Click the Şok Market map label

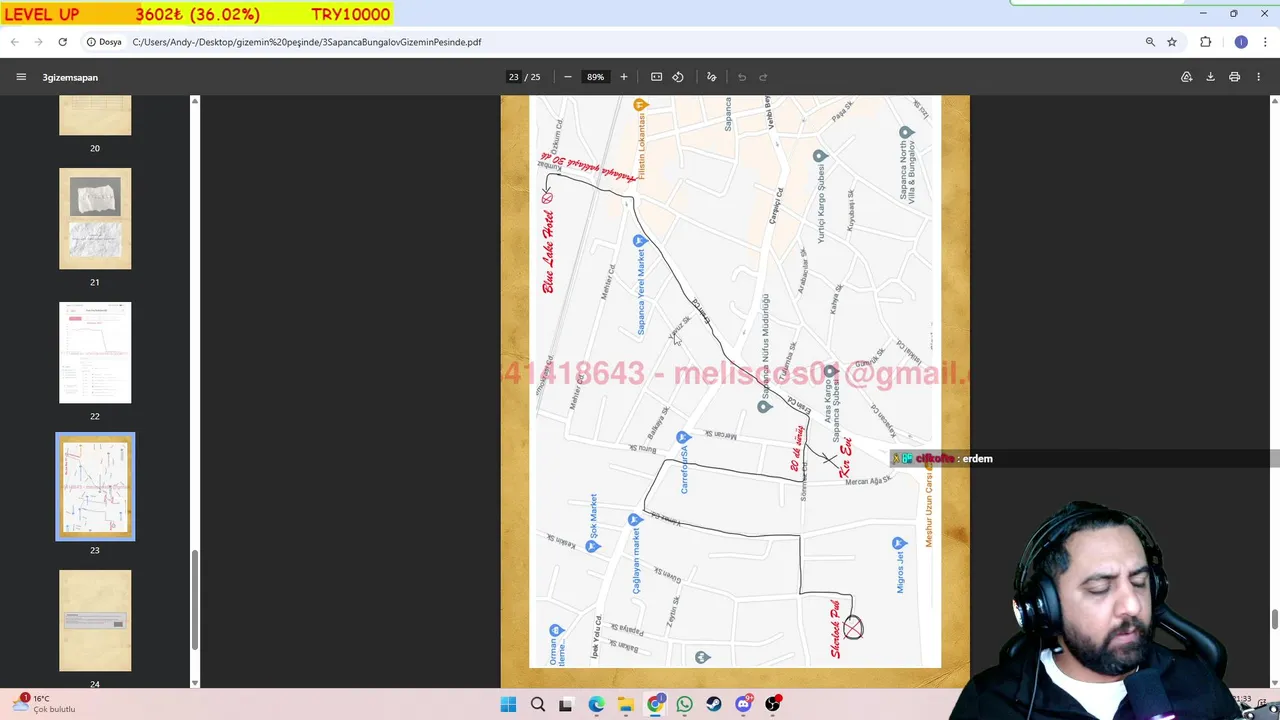pyautogui.click(x=593, y=517)
